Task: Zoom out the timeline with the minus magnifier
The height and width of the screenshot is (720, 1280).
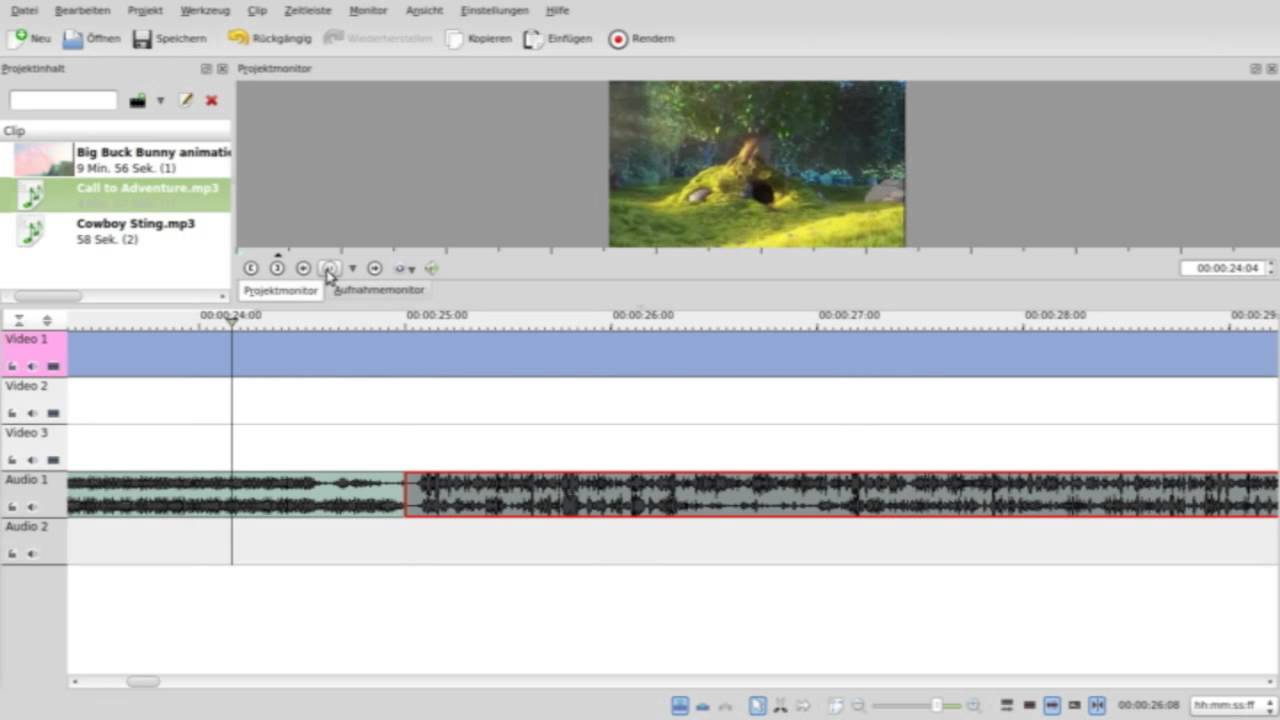Action: coord(858,706)
